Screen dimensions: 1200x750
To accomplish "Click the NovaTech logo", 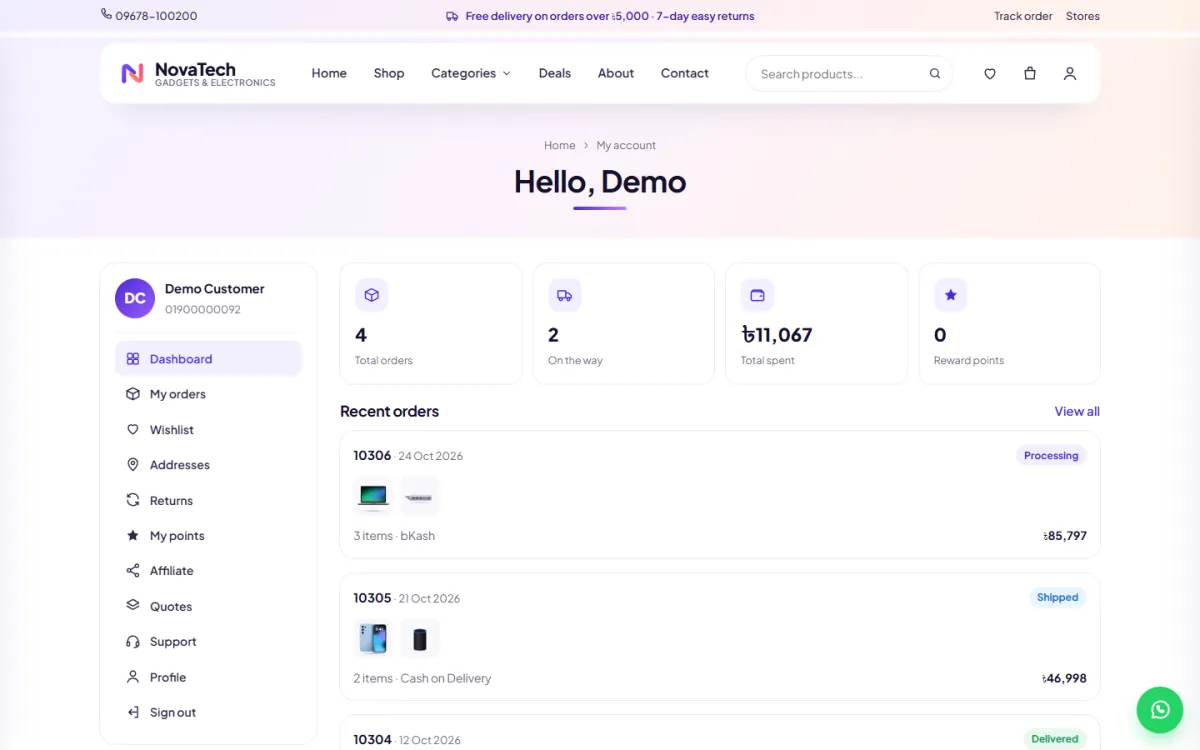I will (x=198, y=73).
